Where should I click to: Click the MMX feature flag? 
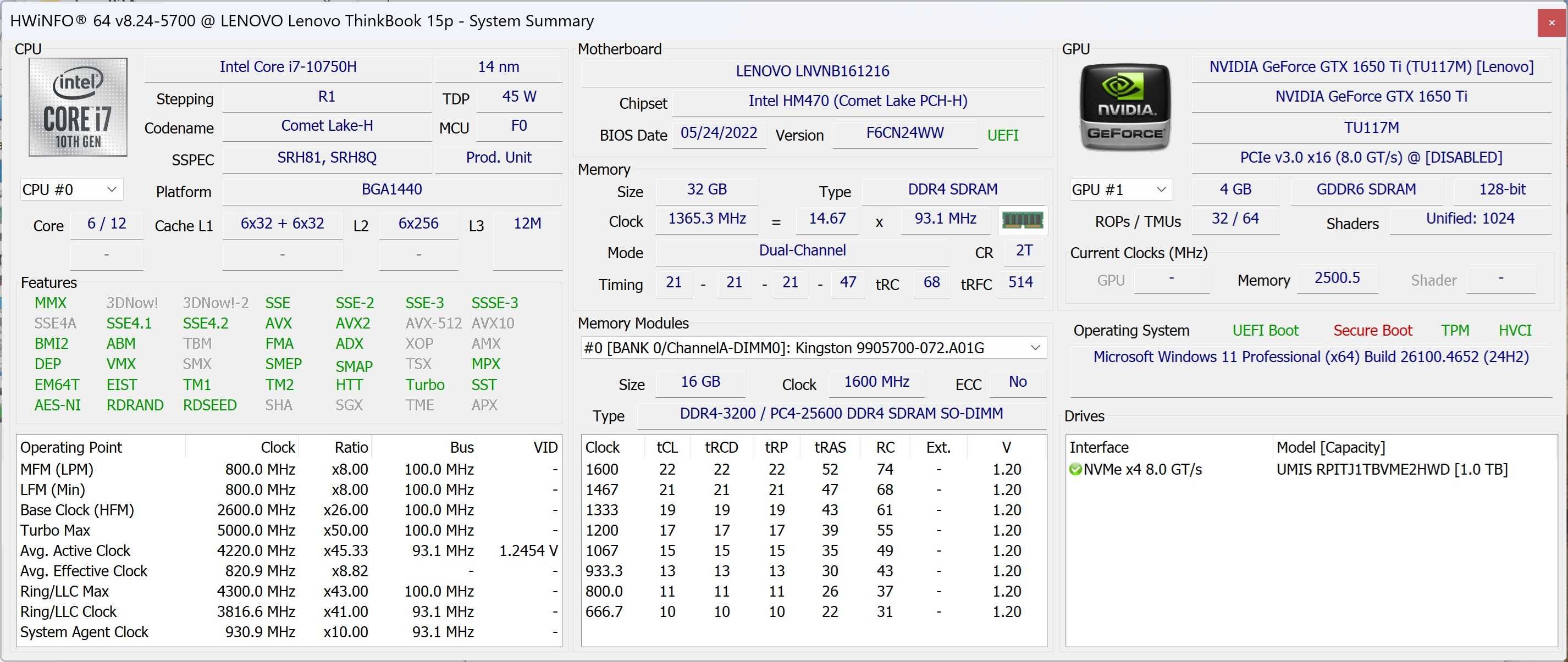click(x=51, y=303)
